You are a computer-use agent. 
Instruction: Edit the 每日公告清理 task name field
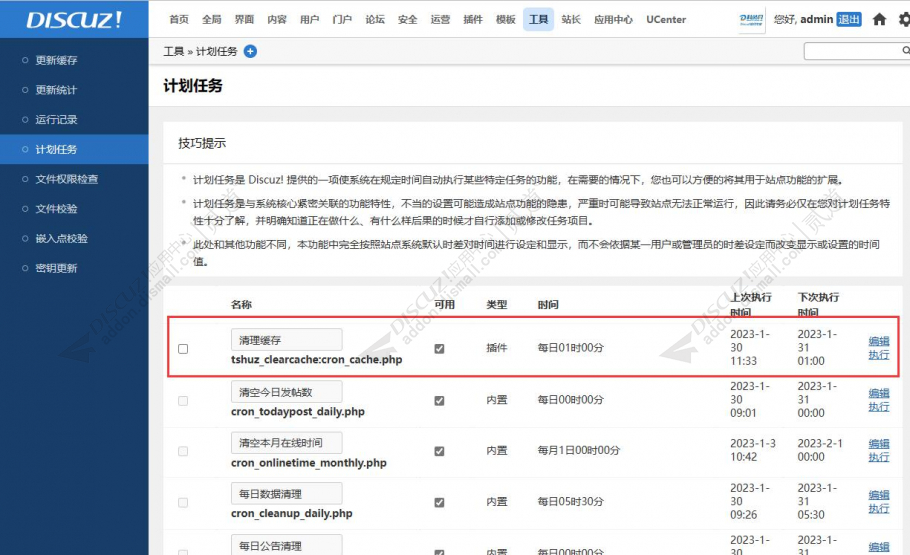(x=286, y=545)
